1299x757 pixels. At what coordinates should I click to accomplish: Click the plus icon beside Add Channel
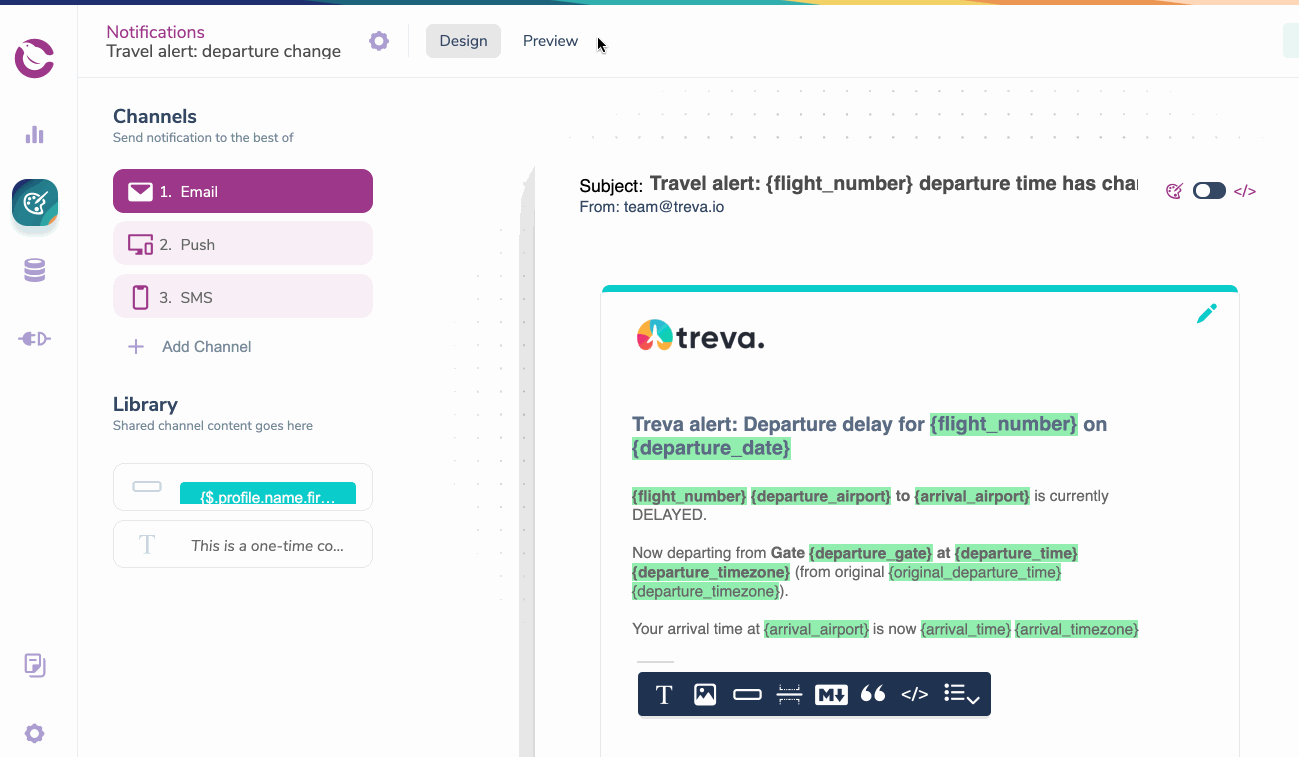(136, 347)
